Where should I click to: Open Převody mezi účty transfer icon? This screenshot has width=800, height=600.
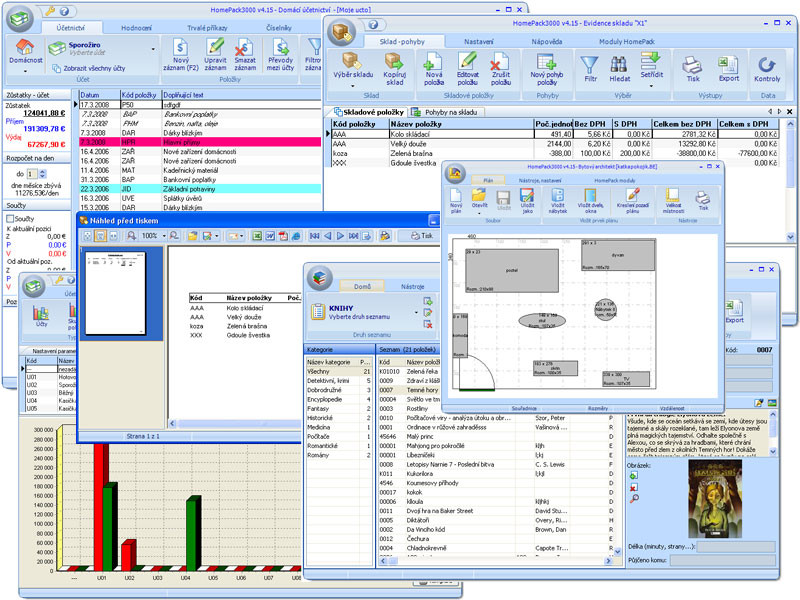[x=281, y=48]
